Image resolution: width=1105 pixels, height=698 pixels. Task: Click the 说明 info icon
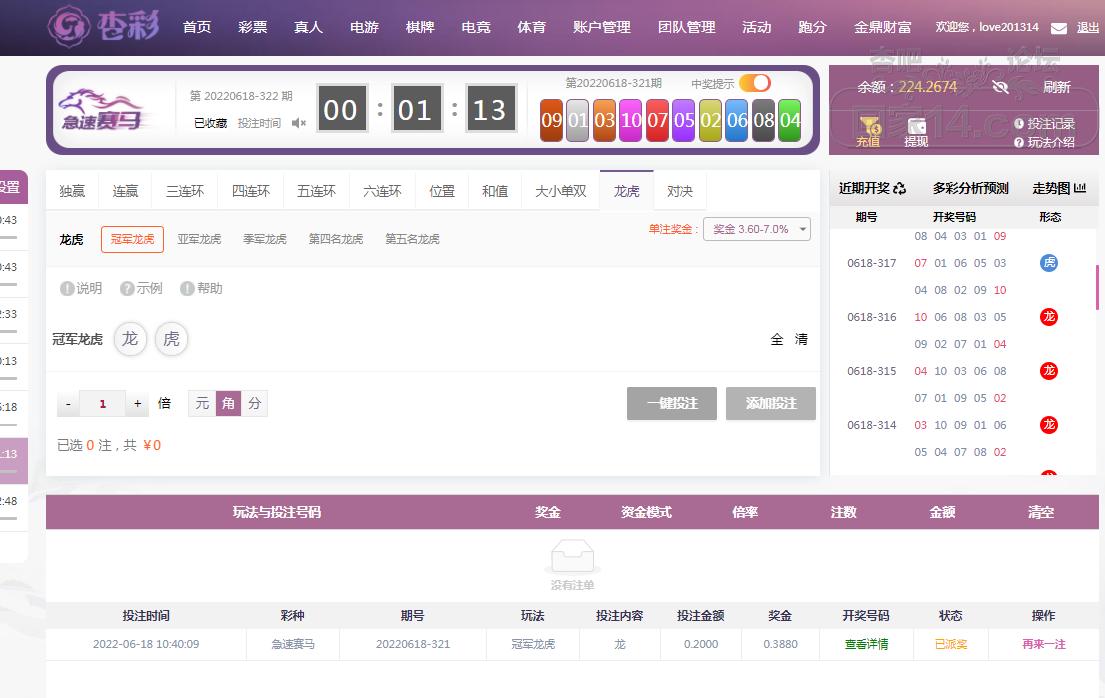[x=67, y=289]
